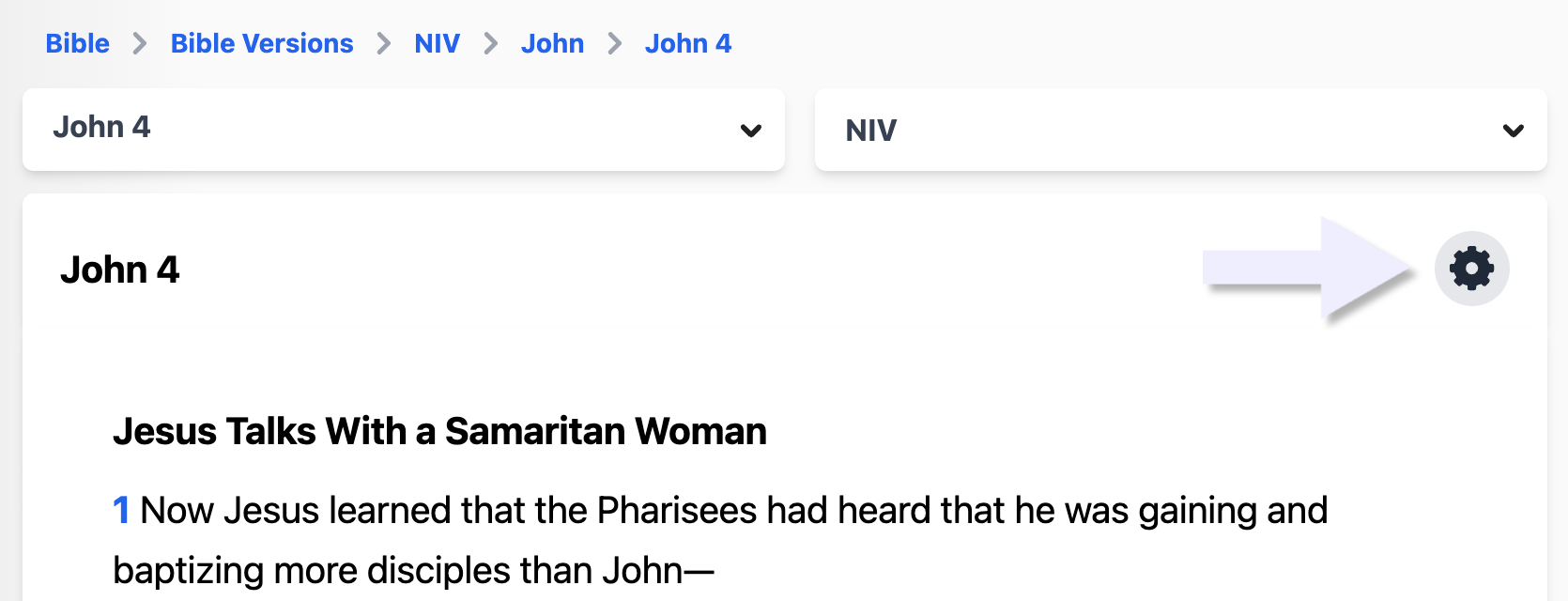Click the 'Jesus Talks With a Samaritan Woman' heading
This screenshot has width=1568, height=601.
click(439, 431)
